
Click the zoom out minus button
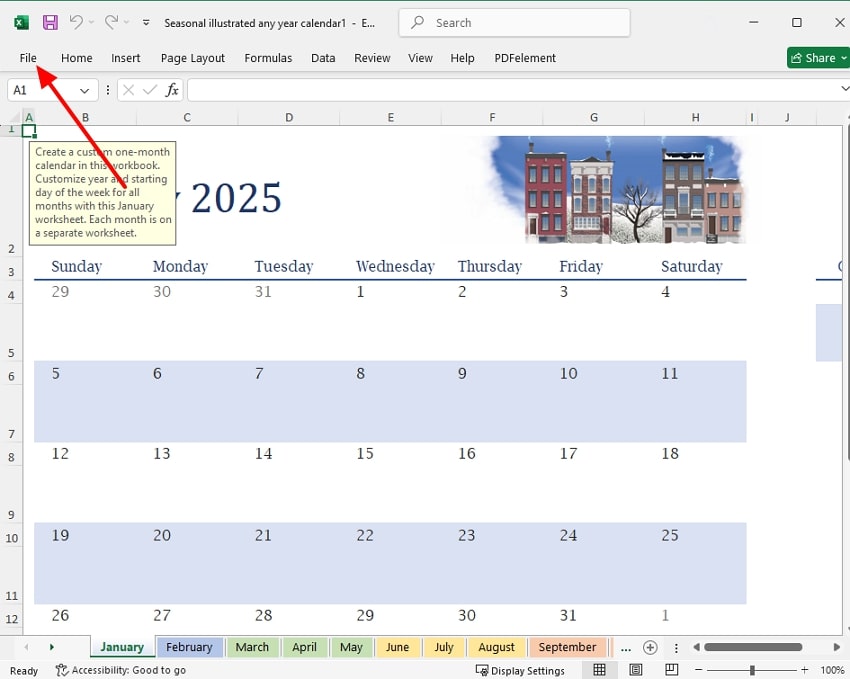(x=699, y=670)
